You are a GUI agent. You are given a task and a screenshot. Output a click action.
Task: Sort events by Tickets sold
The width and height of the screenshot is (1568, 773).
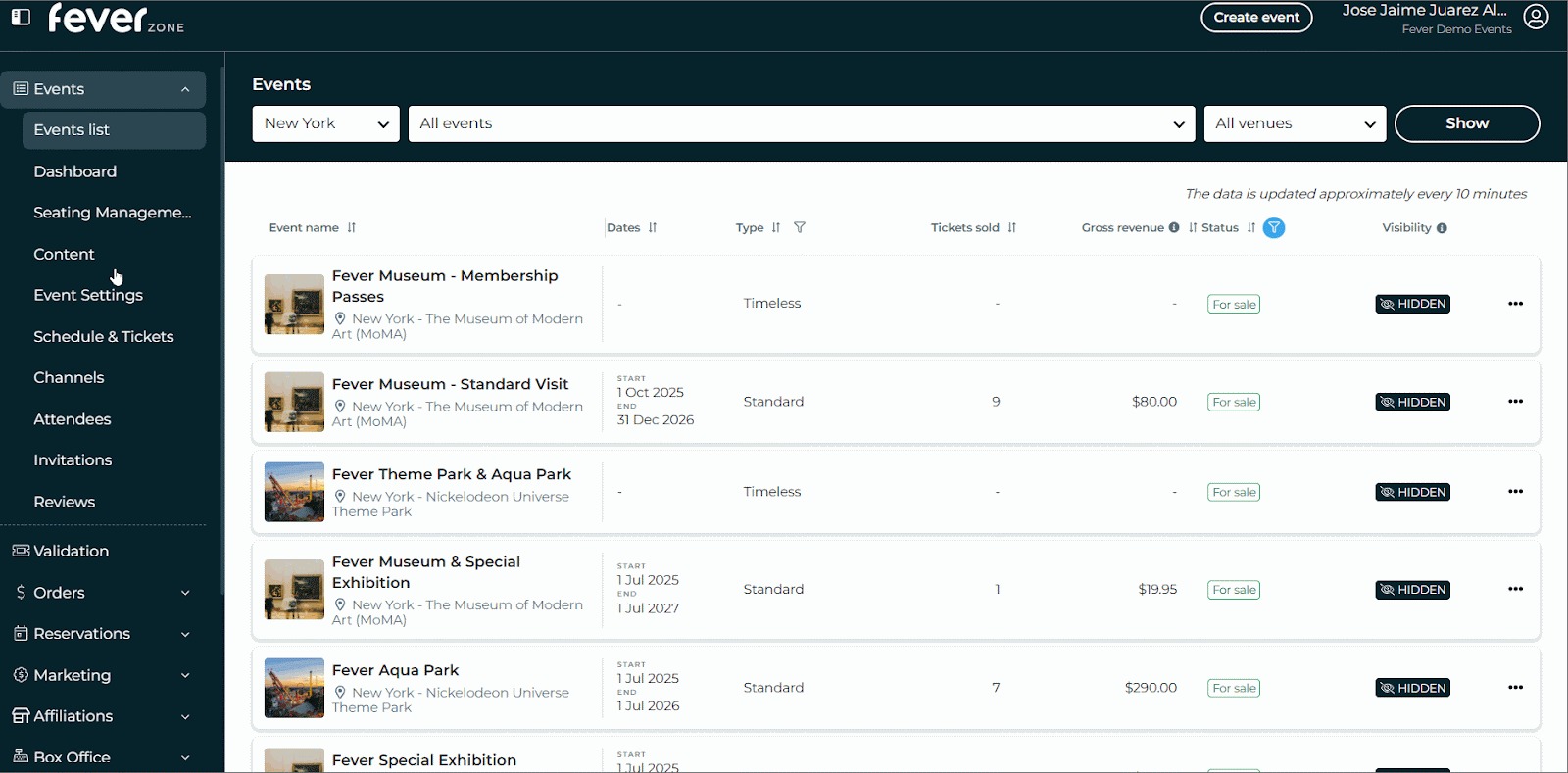1012,227
